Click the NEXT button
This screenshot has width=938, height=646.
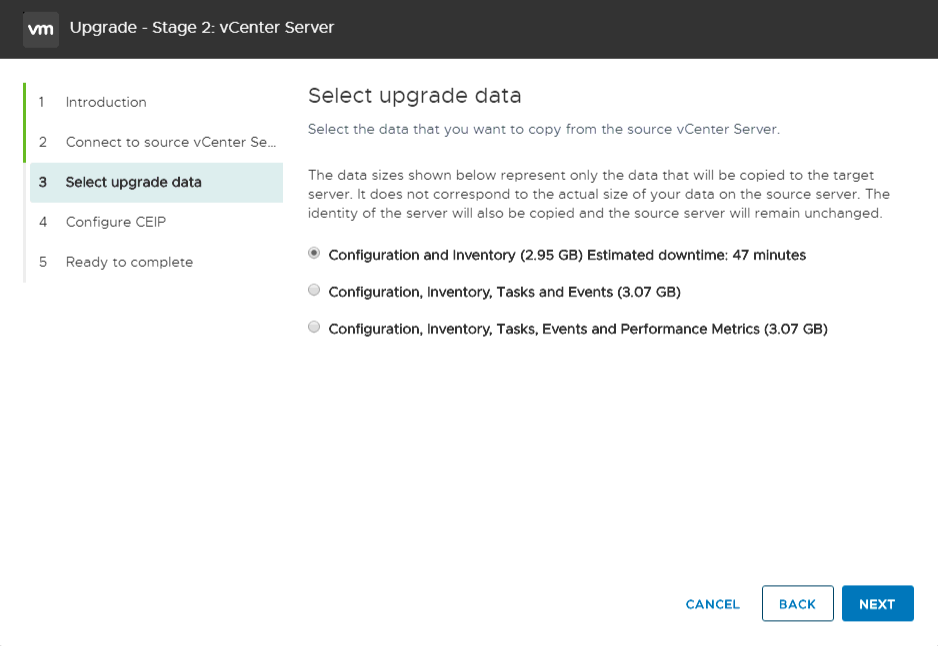pyautogui.click(x=878, y=604)
